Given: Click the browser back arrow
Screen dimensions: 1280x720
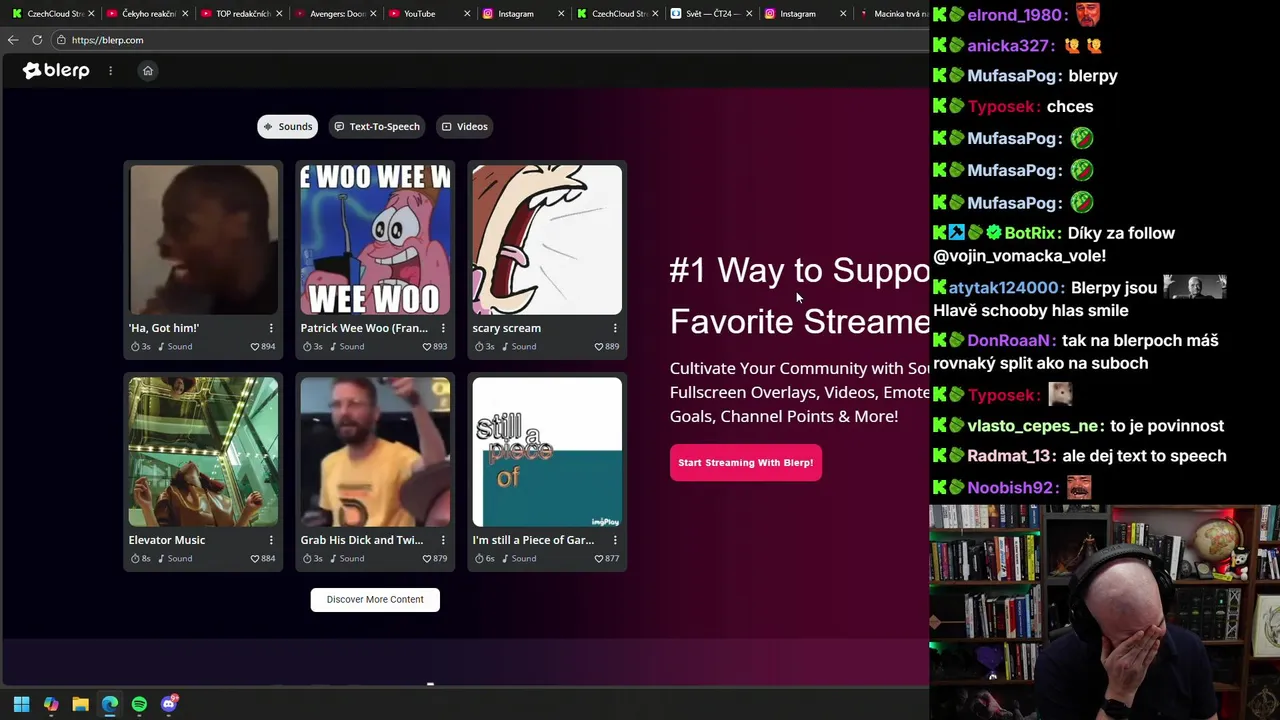Looking at the screenshot, I should 12,40.
